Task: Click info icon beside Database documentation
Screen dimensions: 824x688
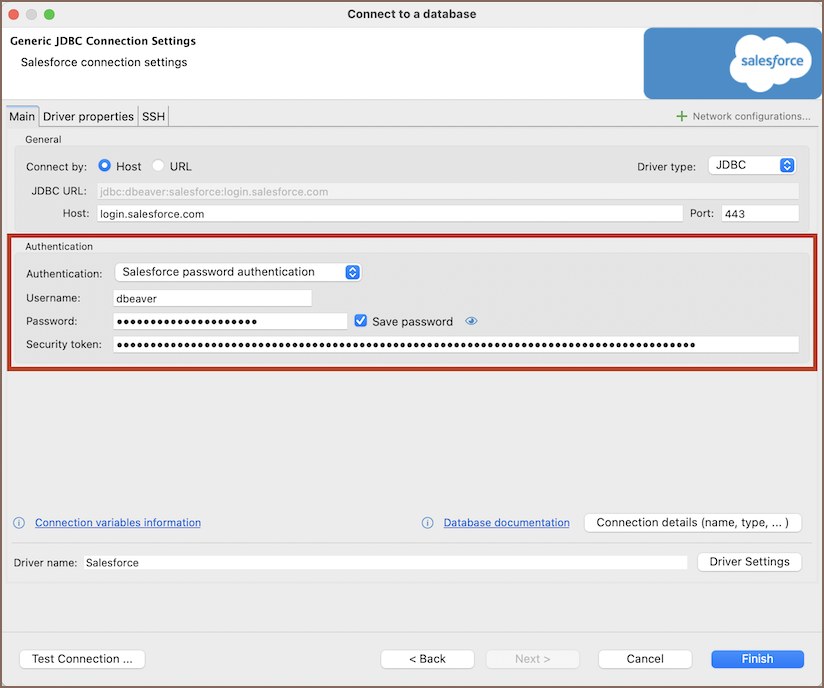Action: (428, 523)
